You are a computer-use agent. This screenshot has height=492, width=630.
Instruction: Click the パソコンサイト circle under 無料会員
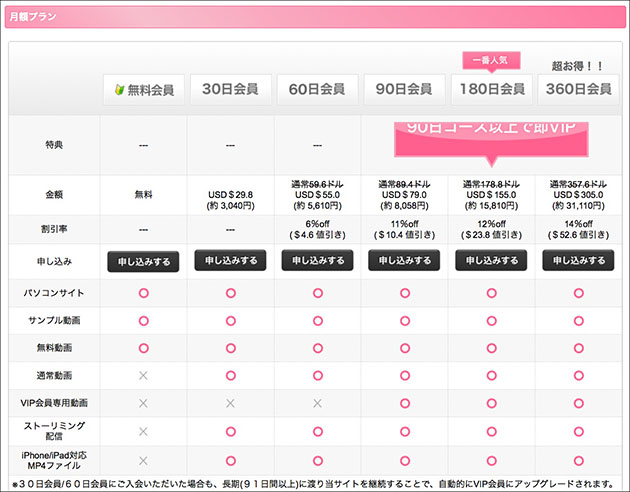point(143,293)
